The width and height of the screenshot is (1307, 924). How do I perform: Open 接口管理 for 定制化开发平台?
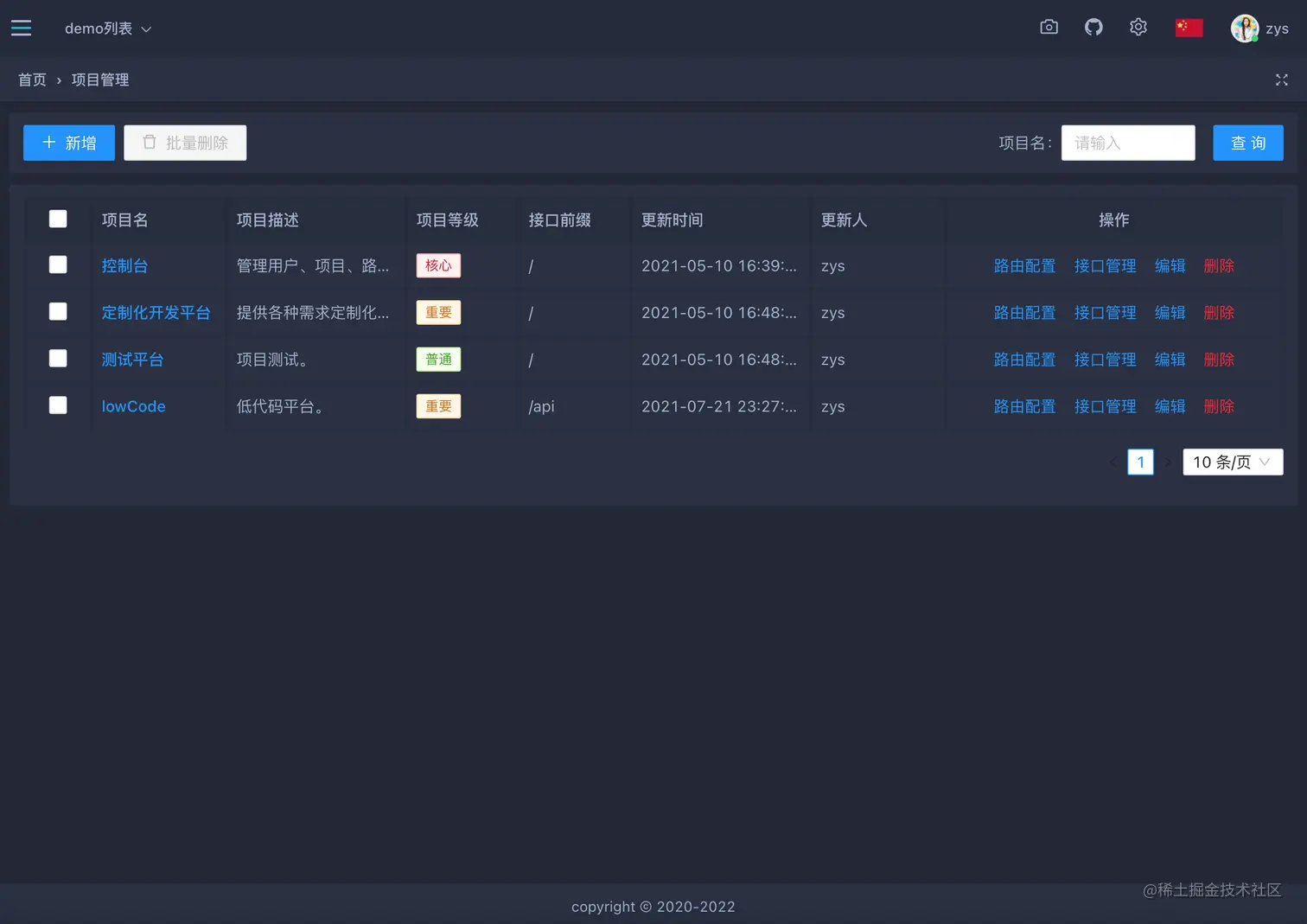tap(1106, 313)
